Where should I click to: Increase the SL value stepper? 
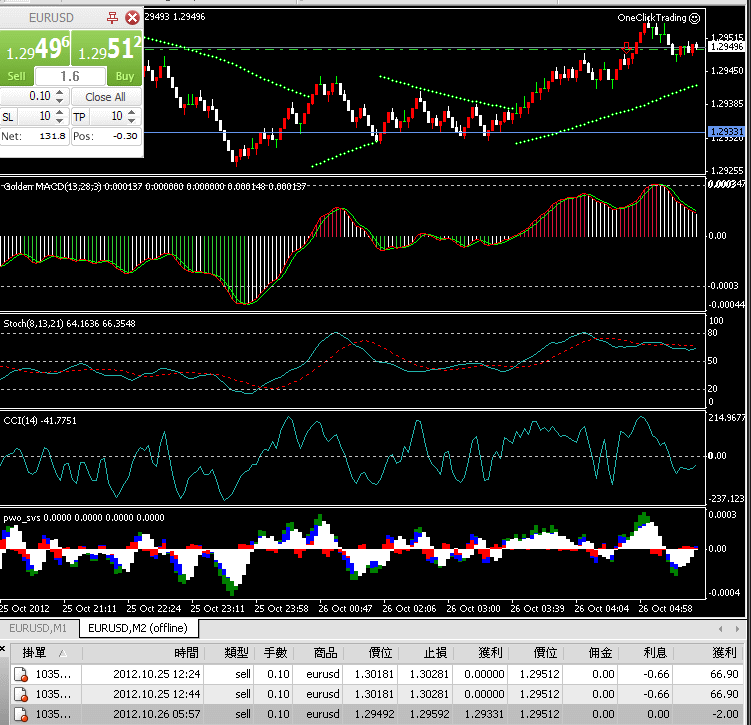click(x=59, y=112)
